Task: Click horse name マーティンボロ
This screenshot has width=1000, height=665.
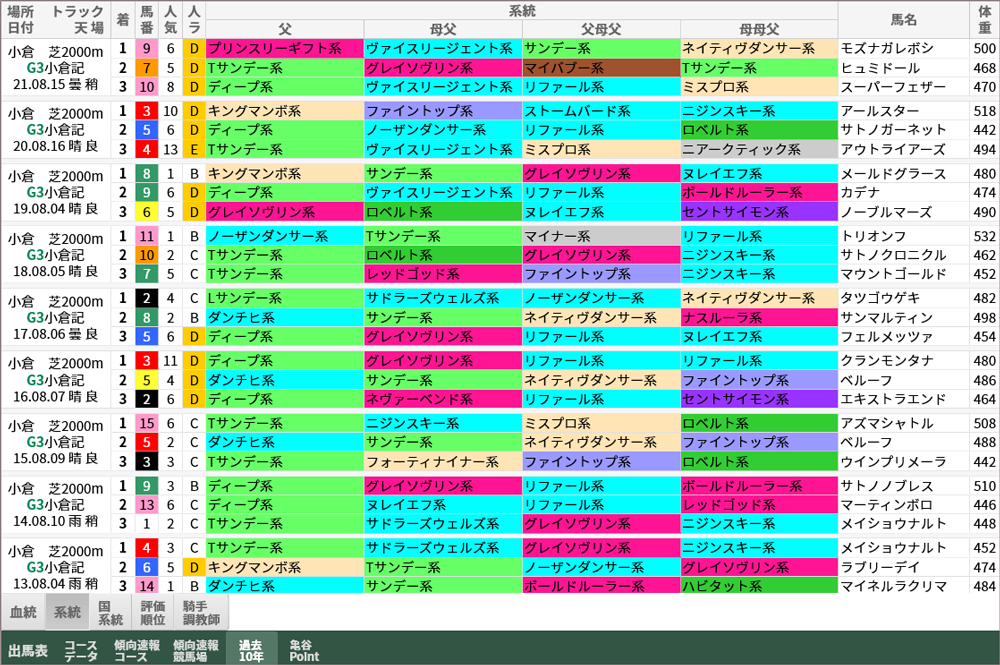Action: coord(886,505)
